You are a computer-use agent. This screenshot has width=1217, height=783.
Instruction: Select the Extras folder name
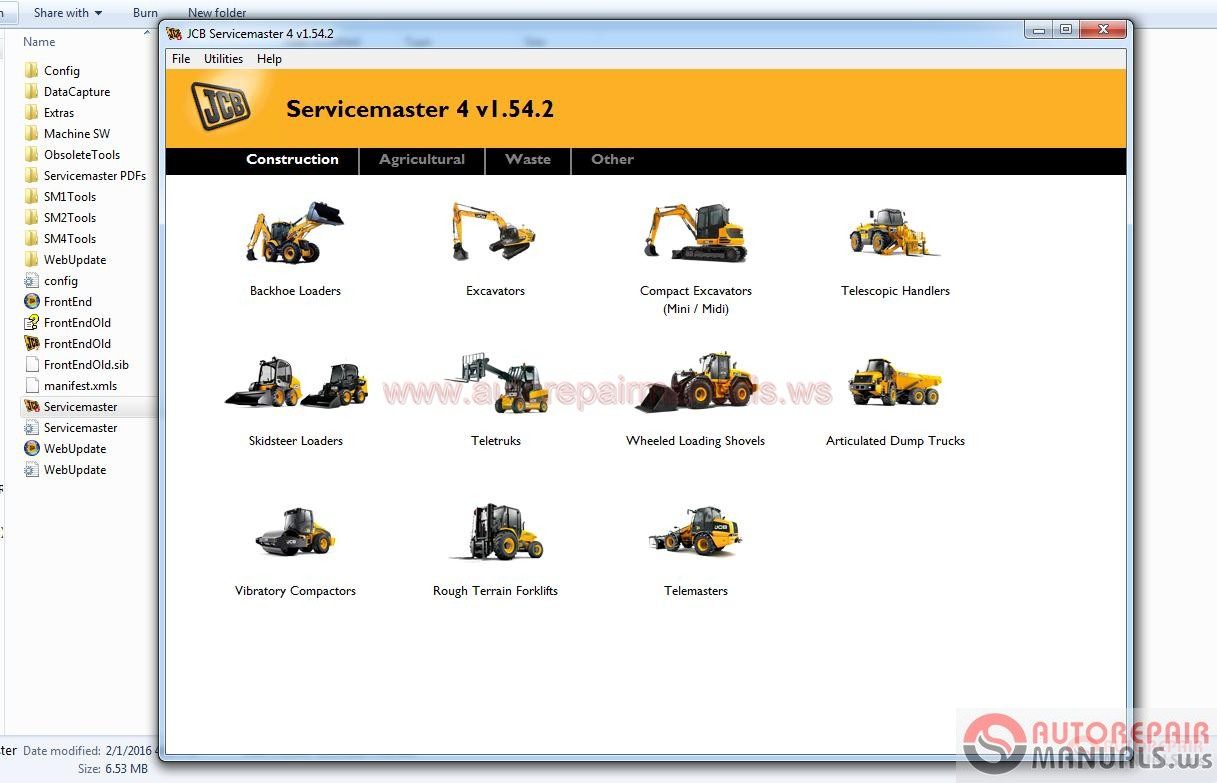(59, 113)
